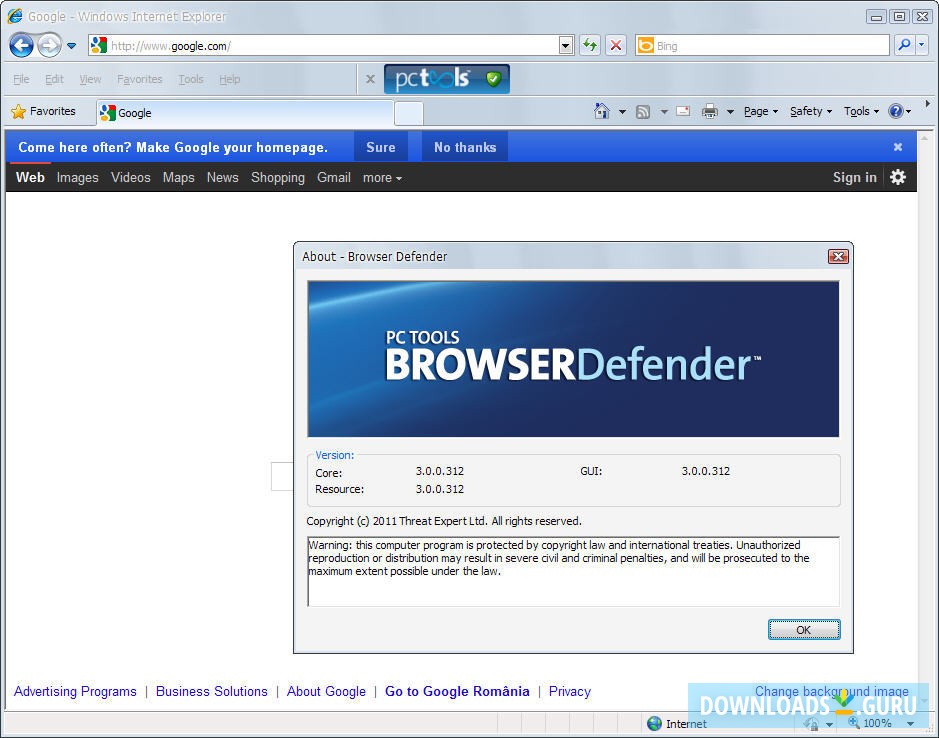Click the copyright warning text box
This screenshot has height=738, width=939.
(573, 571)
